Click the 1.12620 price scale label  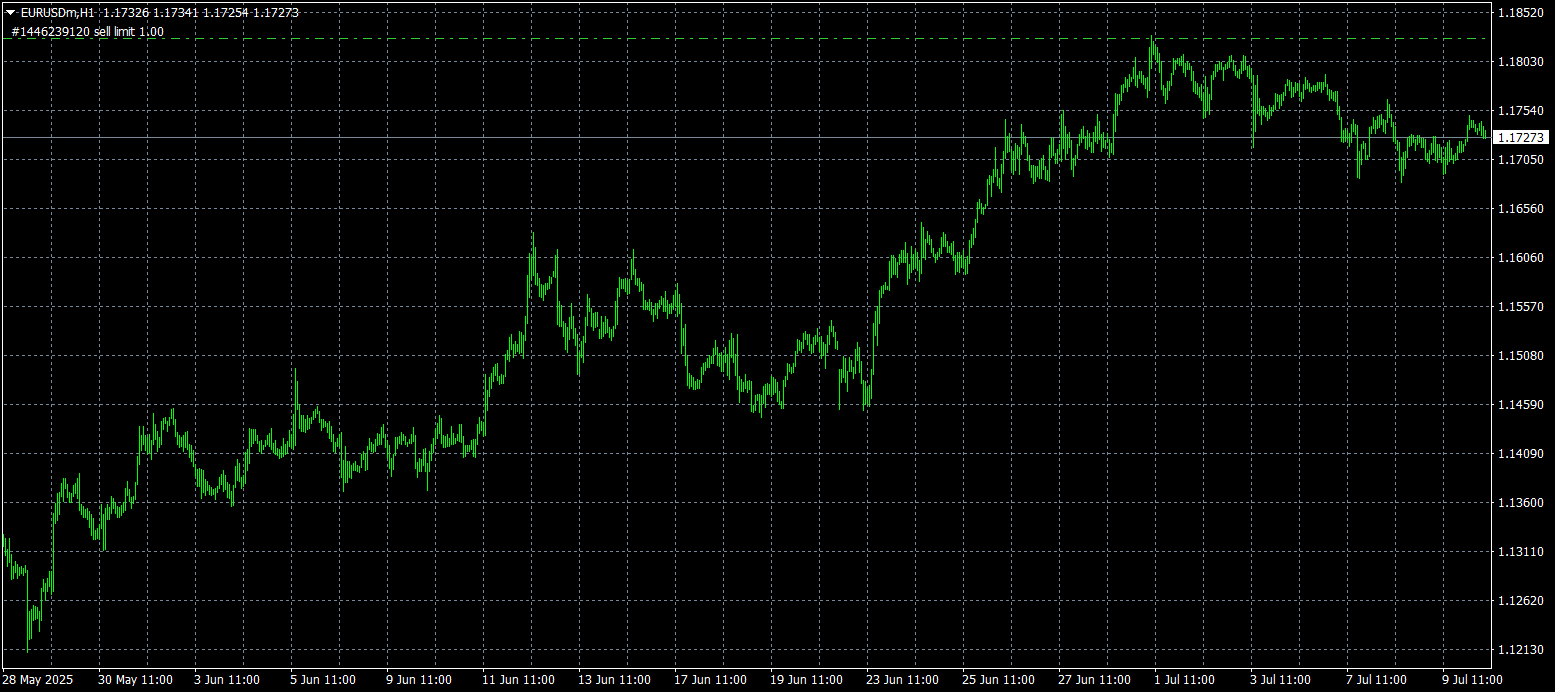(1522, 601)
